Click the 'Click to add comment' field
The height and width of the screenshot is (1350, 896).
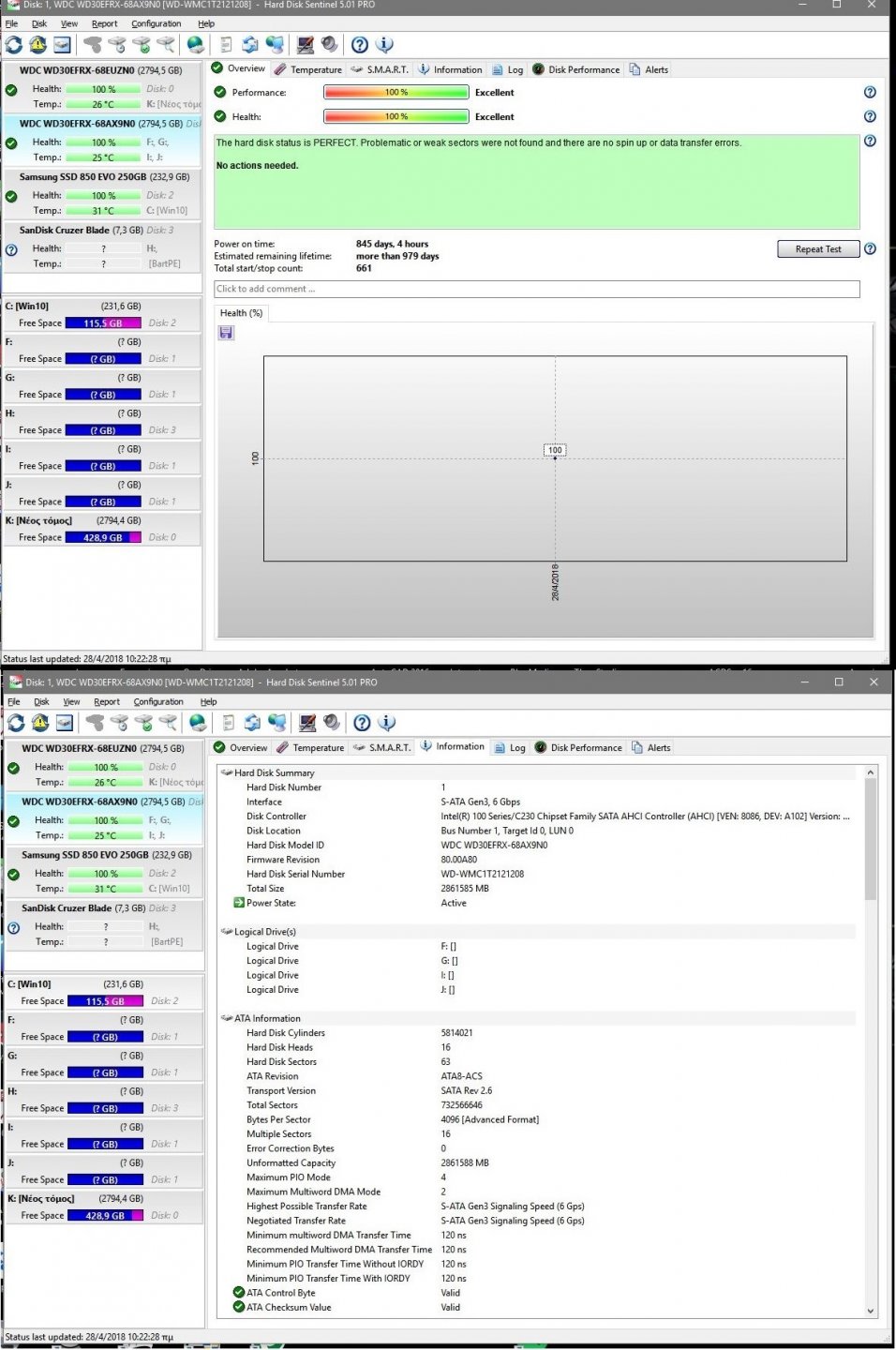(536, 289)
